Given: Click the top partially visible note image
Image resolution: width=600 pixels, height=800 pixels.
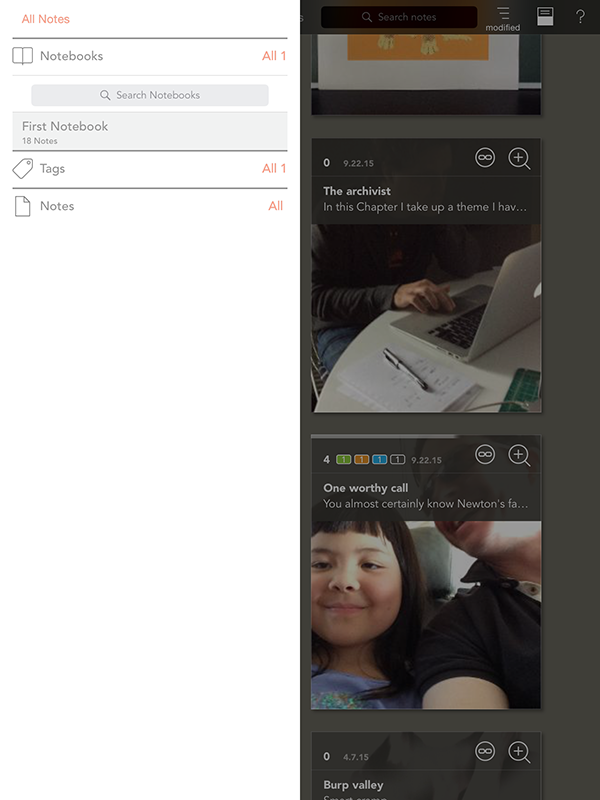Looking at the screenshot, I should click(426, 74).
